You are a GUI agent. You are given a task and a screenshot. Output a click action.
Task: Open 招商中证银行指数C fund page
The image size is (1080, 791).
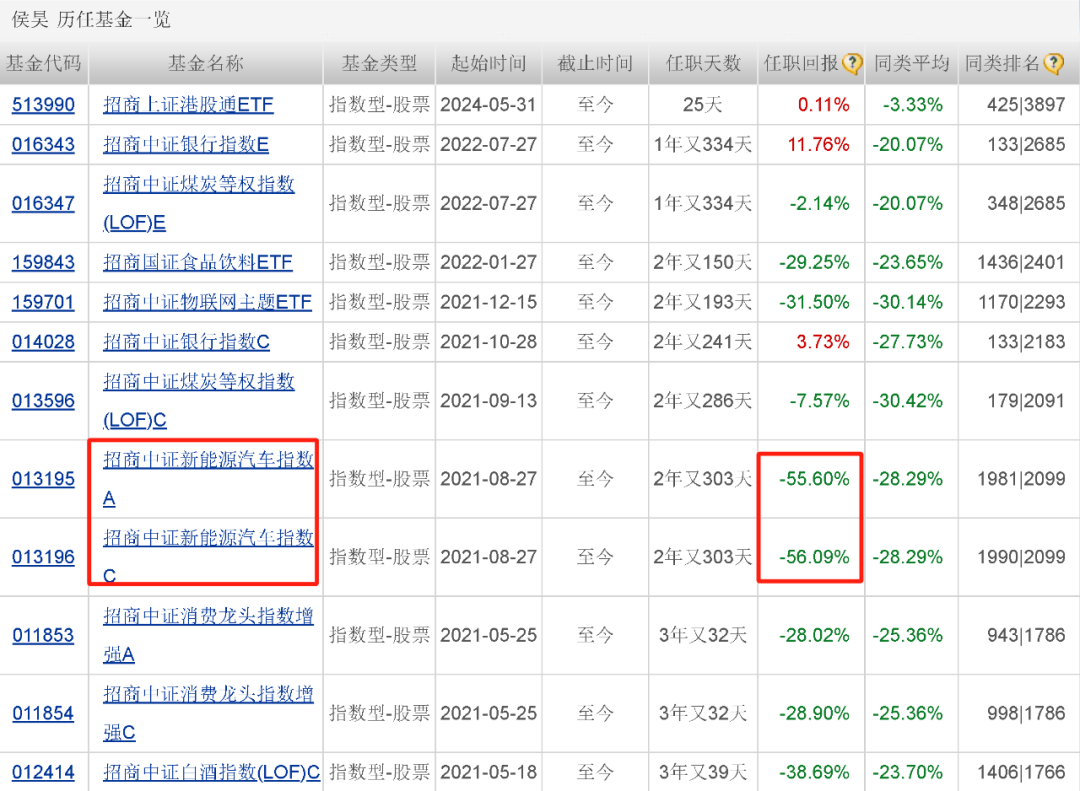point(186,342)
